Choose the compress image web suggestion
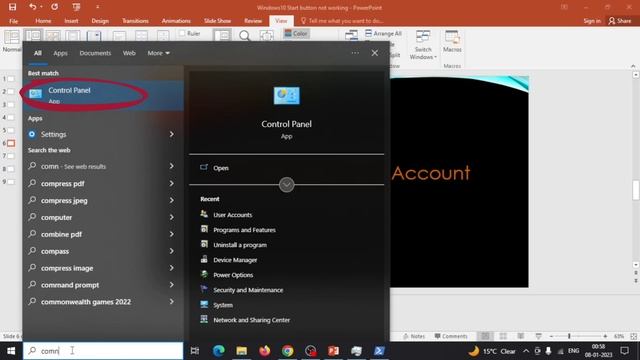This screenshot has width=640, height=360. pos(67,268)
